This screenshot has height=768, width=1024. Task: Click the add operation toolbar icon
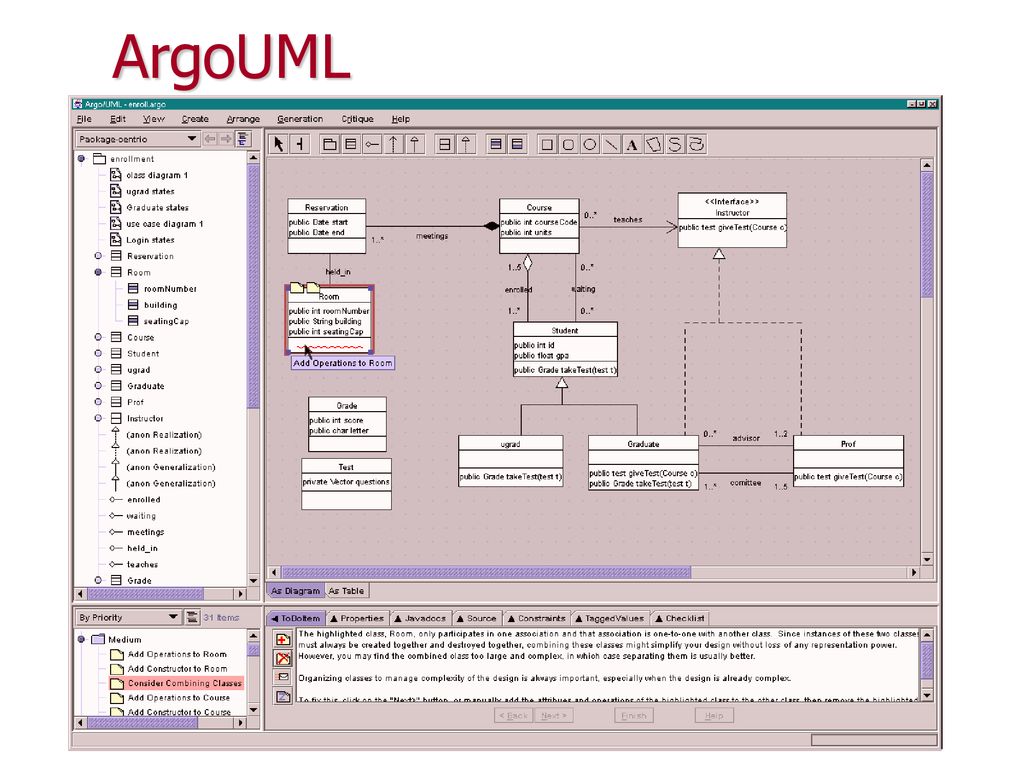tap(517, 144)
